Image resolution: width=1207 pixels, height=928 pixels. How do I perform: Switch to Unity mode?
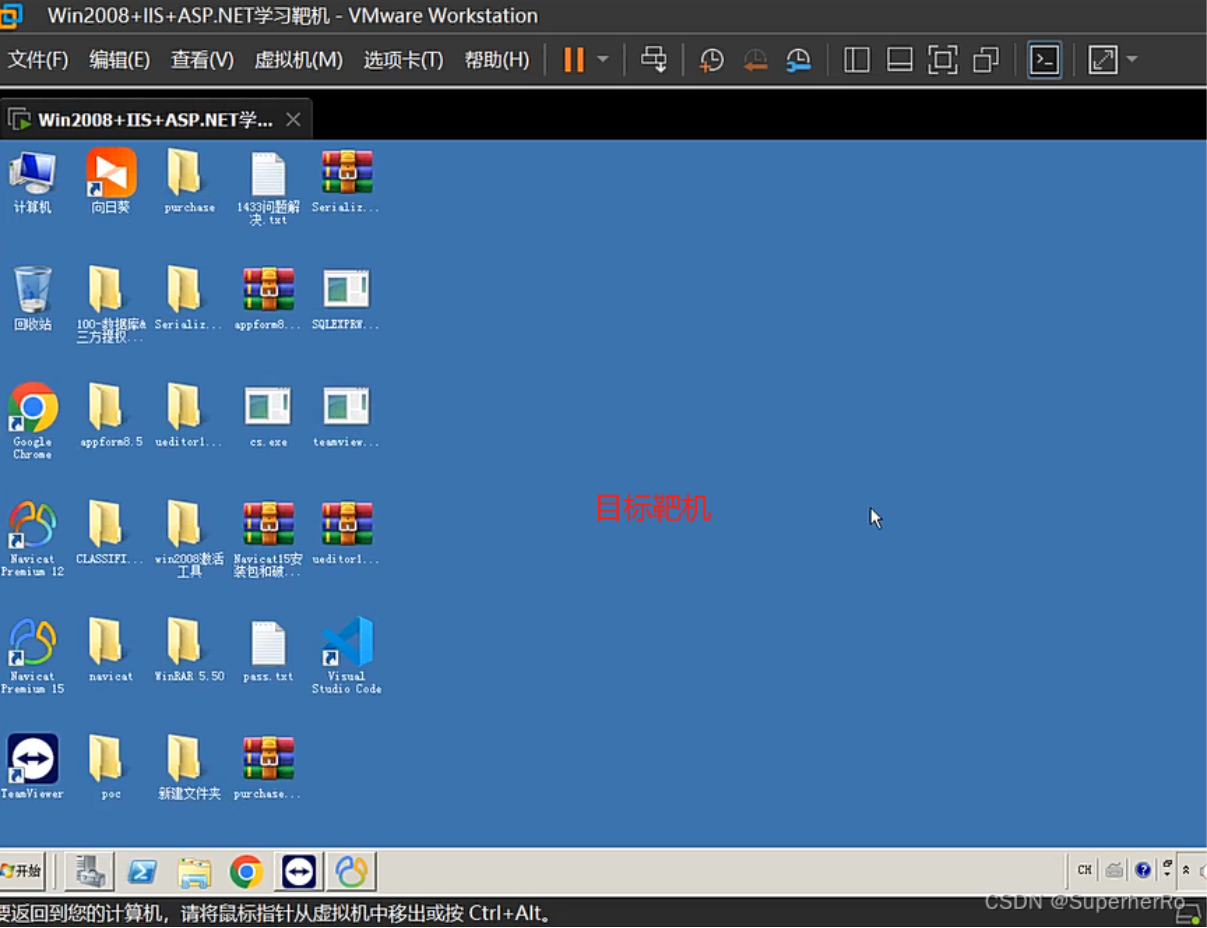(x=986, y=60)
